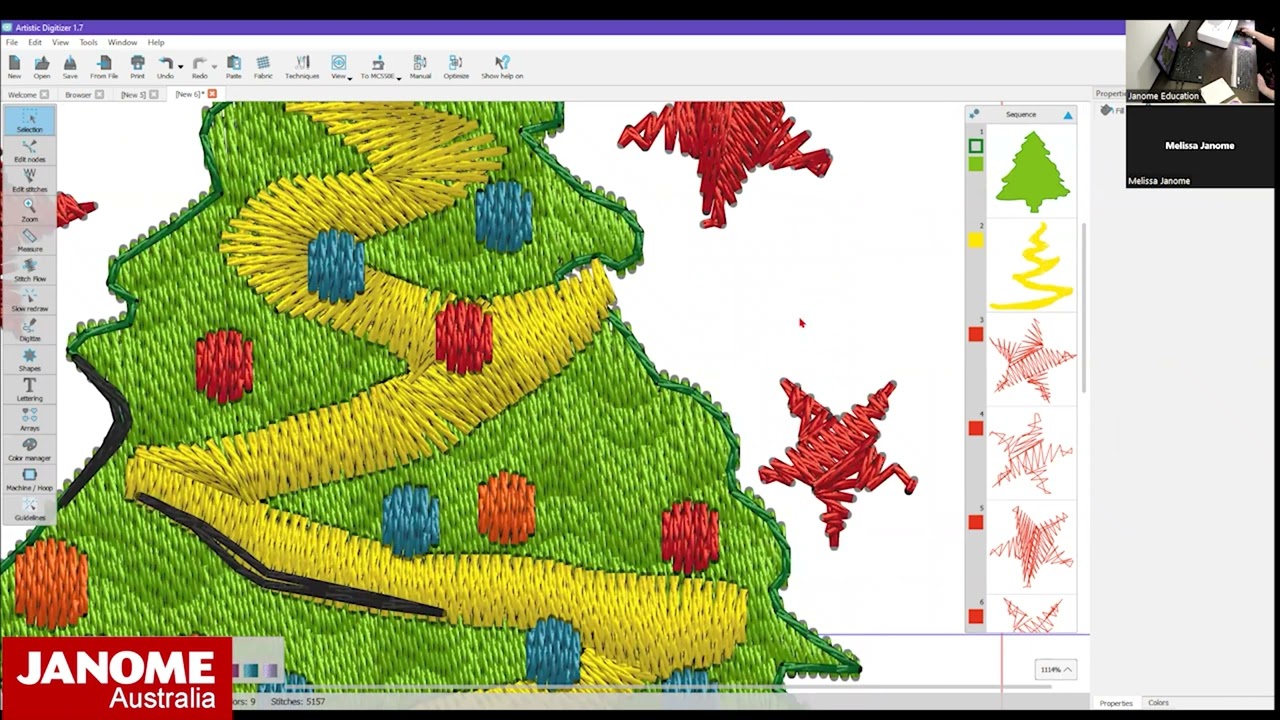Switch to the Properties bottom tab
Screen dimensions: 1280x720
tap(1115, 703)
